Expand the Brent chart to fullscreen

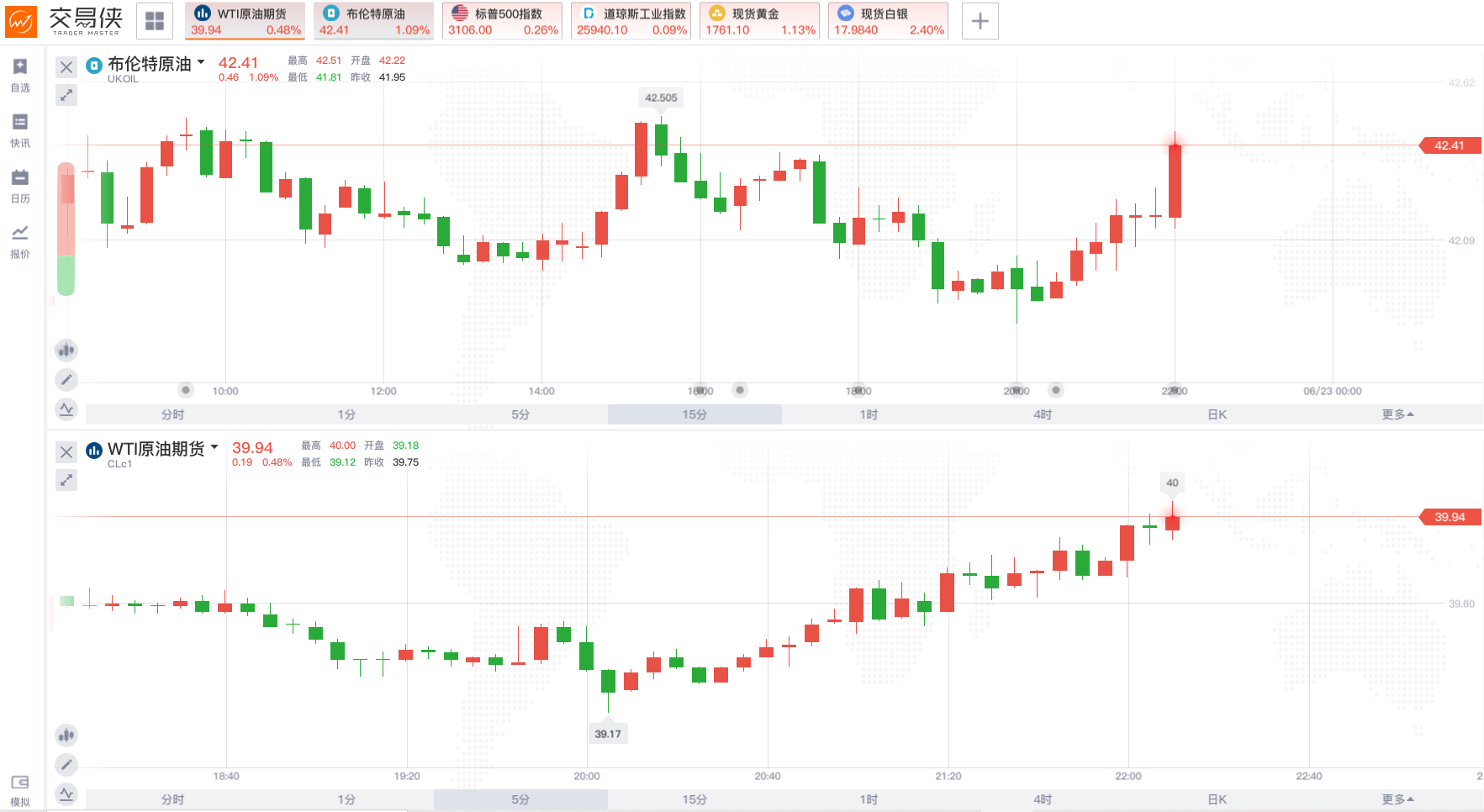(66, 95)
